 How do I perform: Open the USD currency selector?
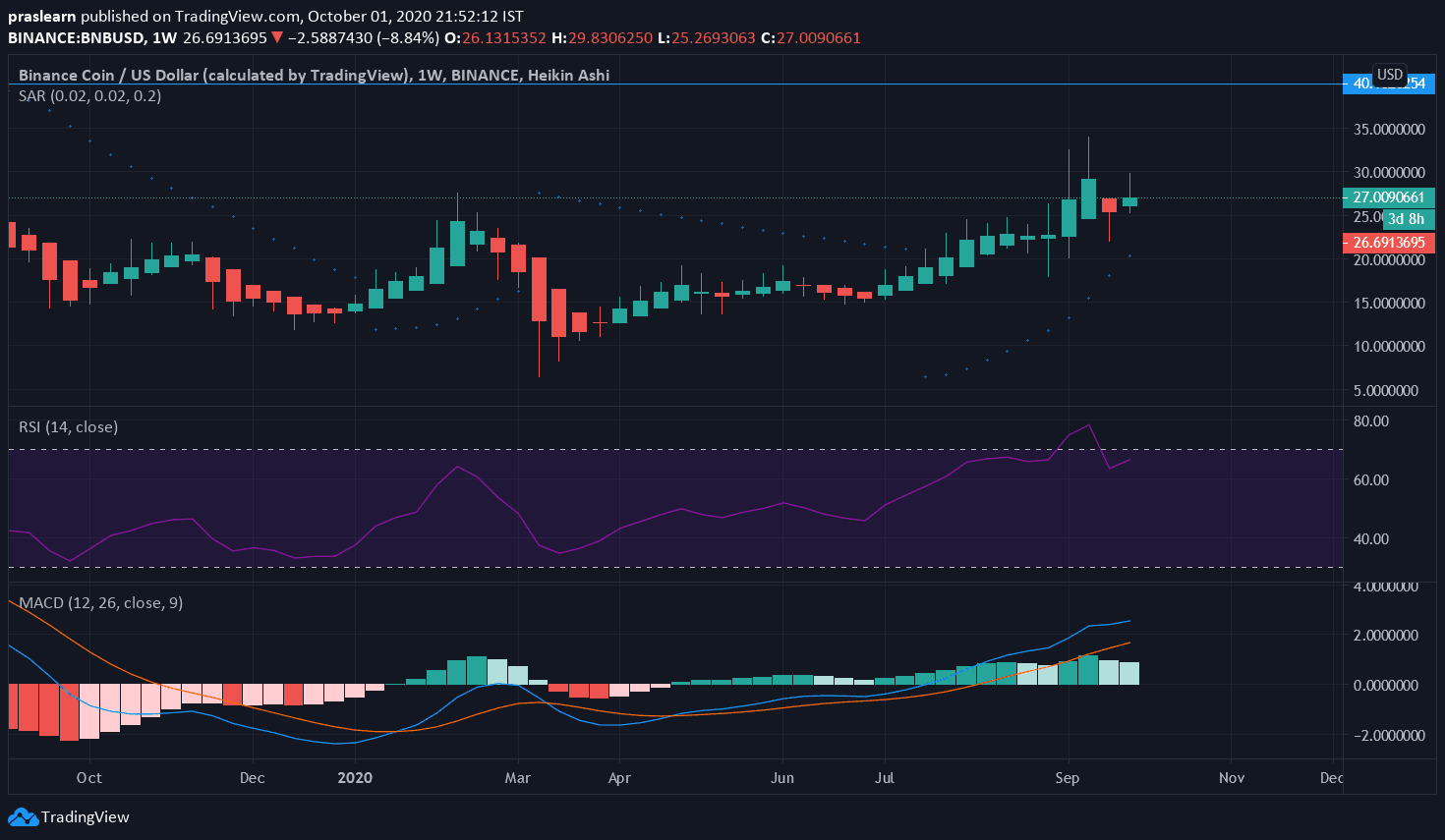point(1390,75)
